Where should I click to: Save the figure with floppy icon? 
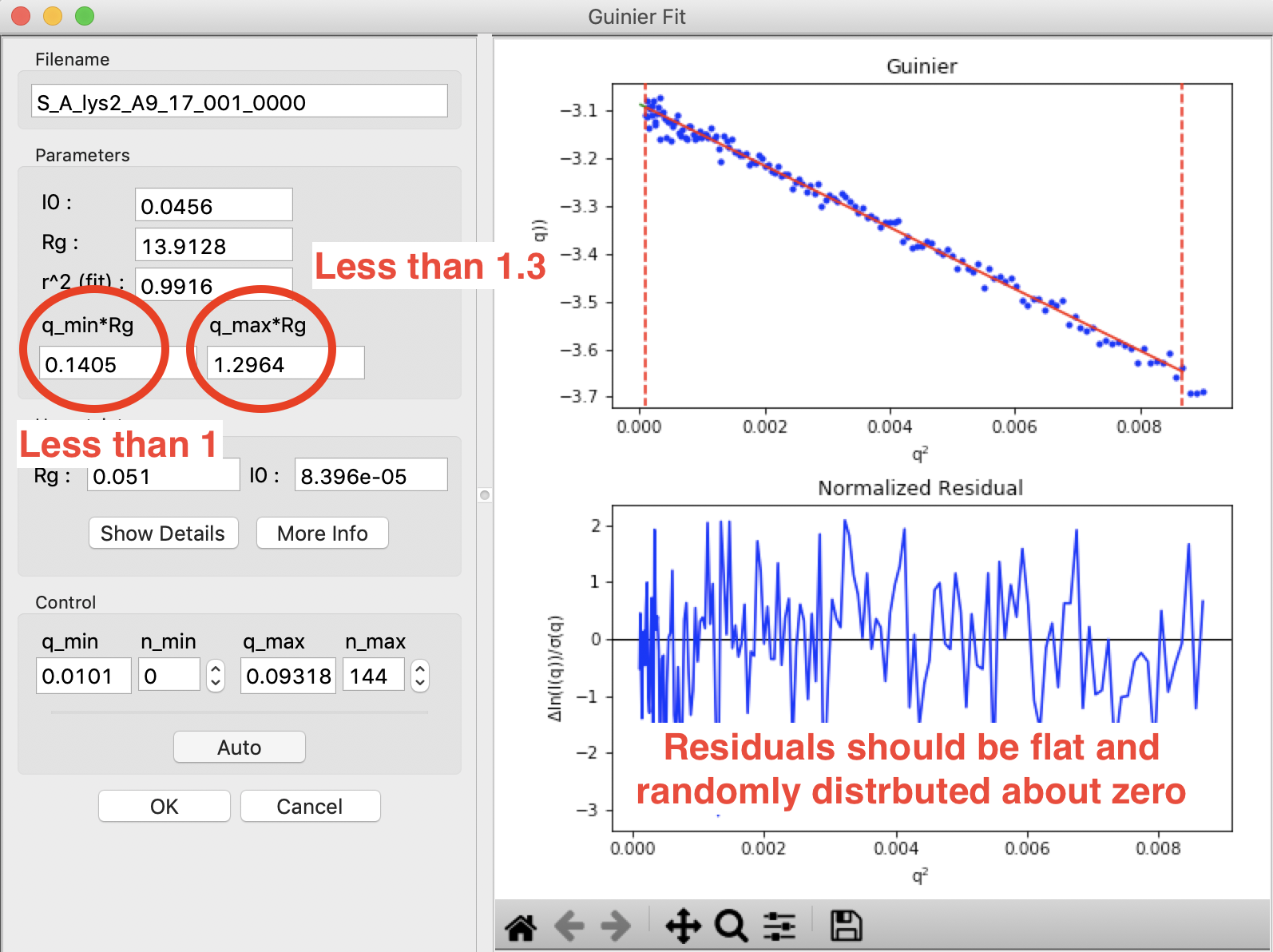[847, 926]
